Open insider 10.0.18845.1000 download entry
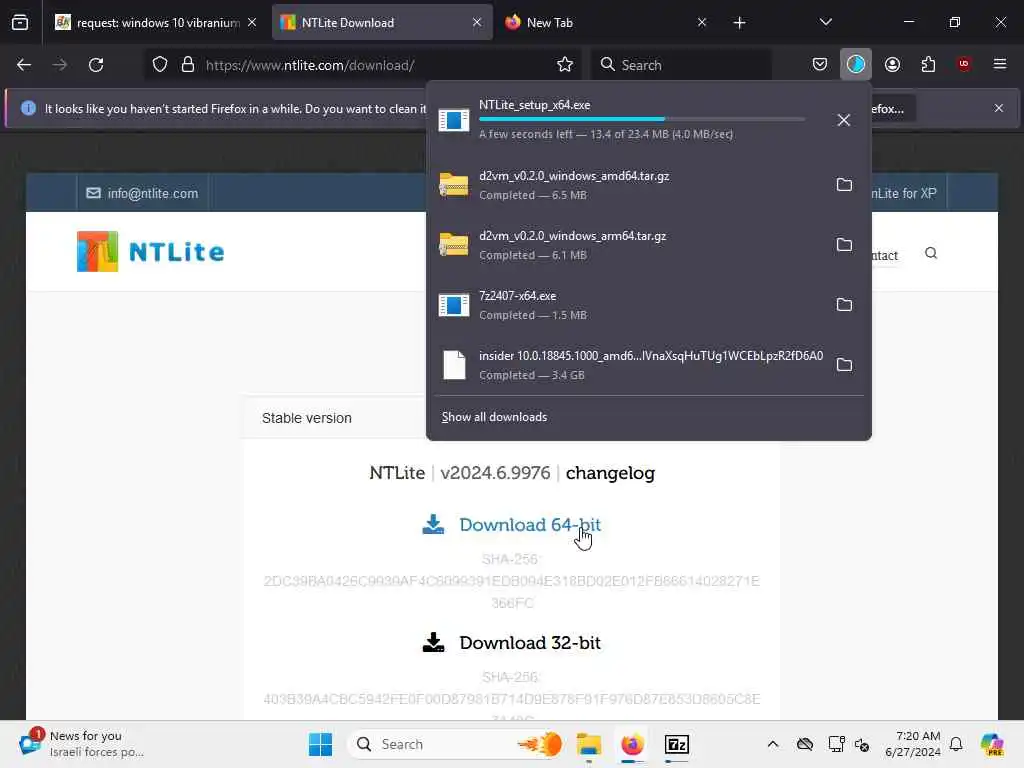 pos(627,365)
